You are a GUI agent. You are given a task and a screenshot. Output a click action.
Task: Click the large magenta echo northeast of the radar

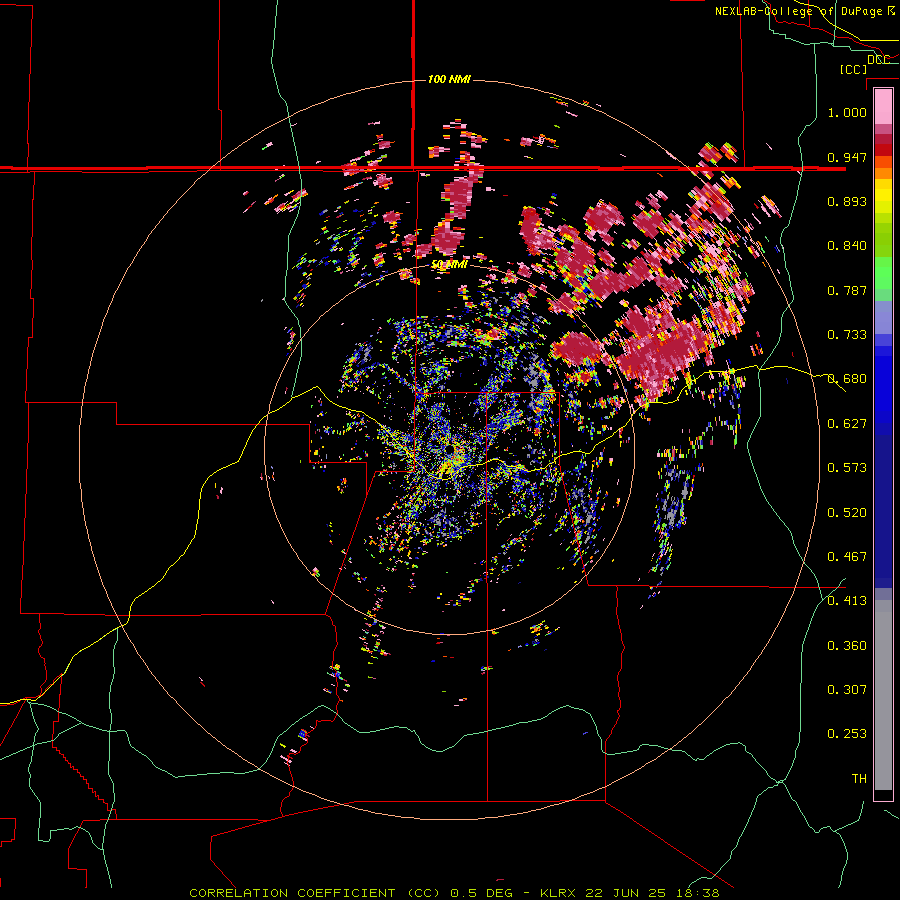click(660, 351)
